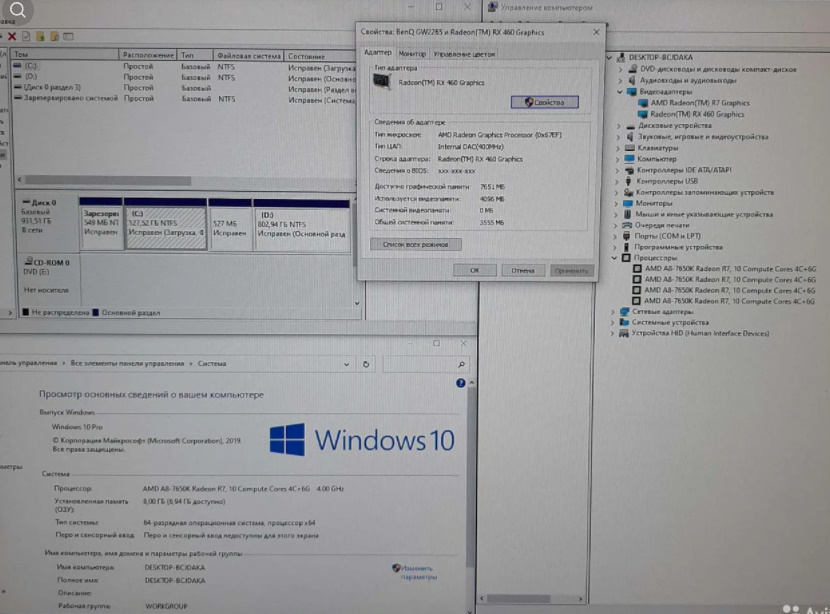Click Мыши и иные указывающие устройства icon
830x614 pixels.
click(627, 214)
